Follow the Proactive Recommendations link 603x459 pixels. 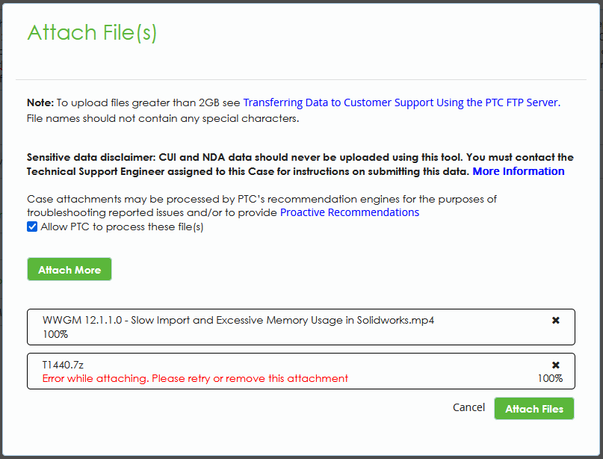[x=349, y=212]
